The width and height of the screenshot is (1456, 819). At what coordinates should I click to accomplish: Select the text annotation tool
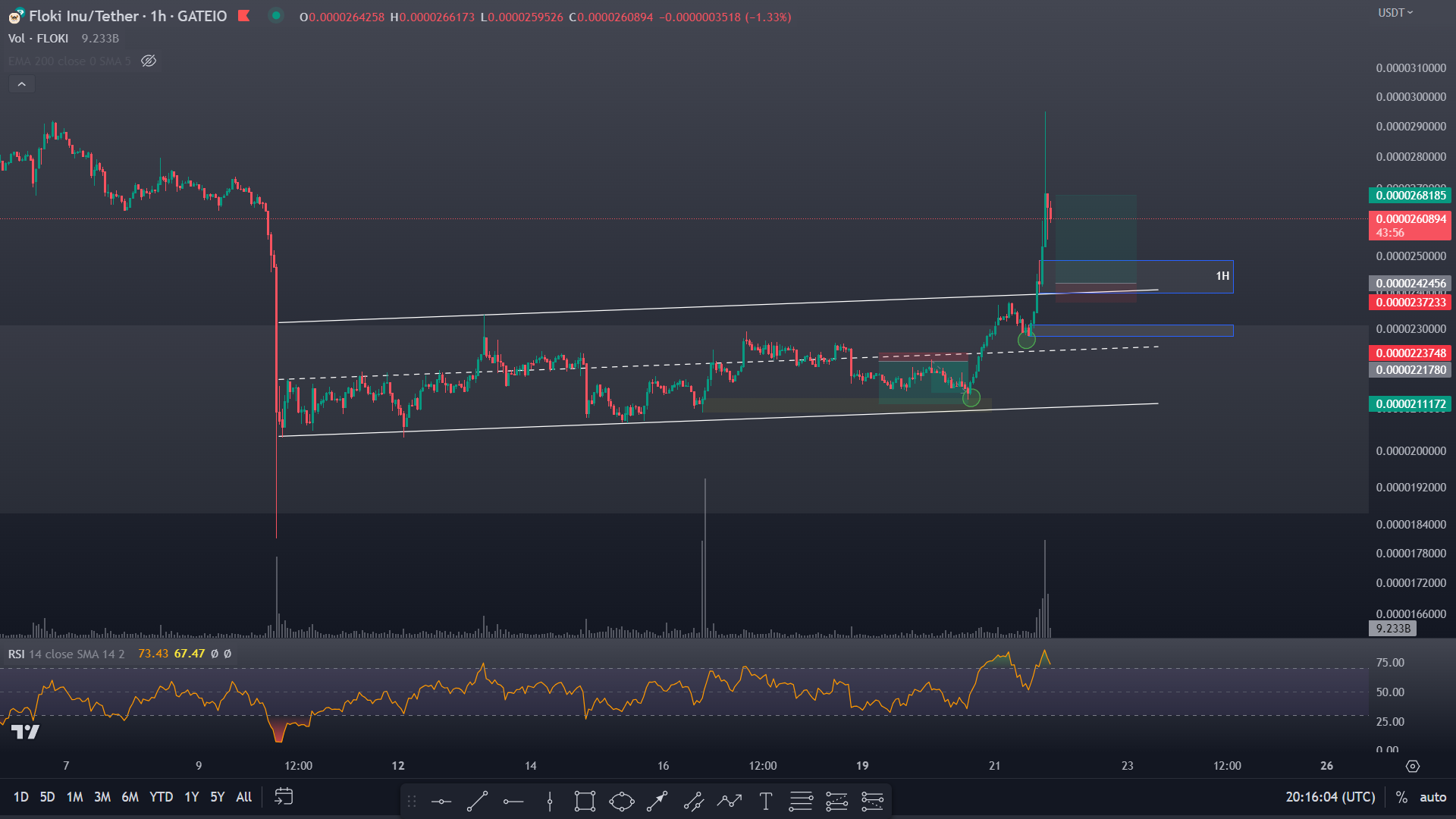pyautogui.click(x=765, y=801)
